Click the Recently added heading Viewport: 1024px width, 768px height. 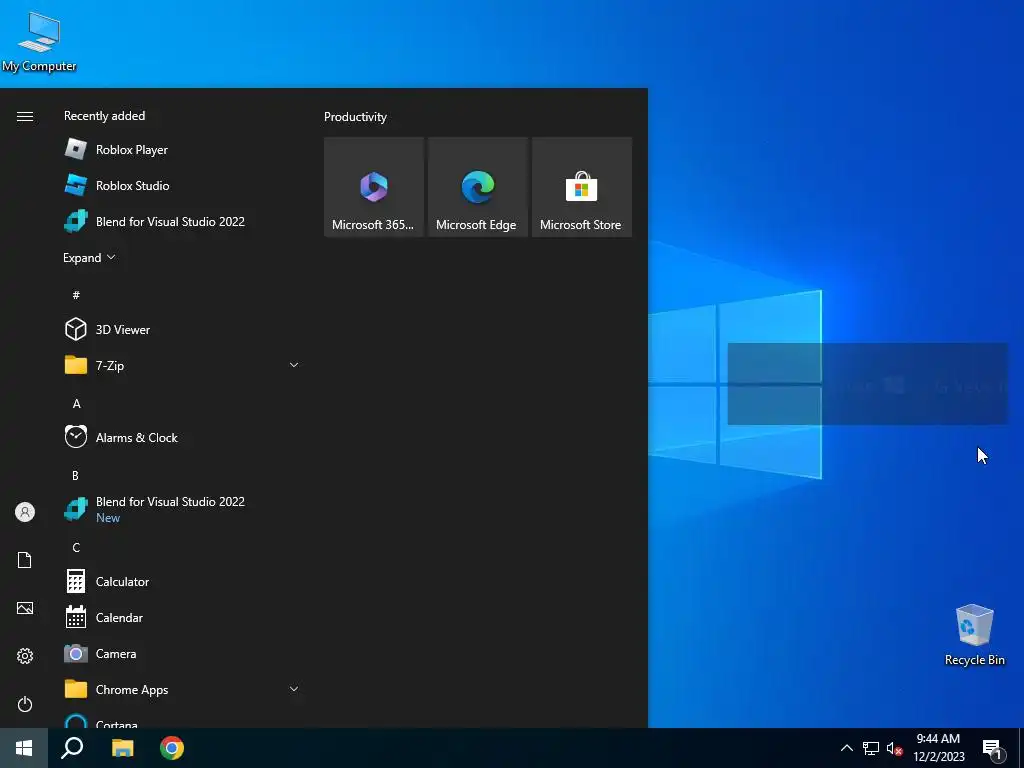click(x=104, y=116)
